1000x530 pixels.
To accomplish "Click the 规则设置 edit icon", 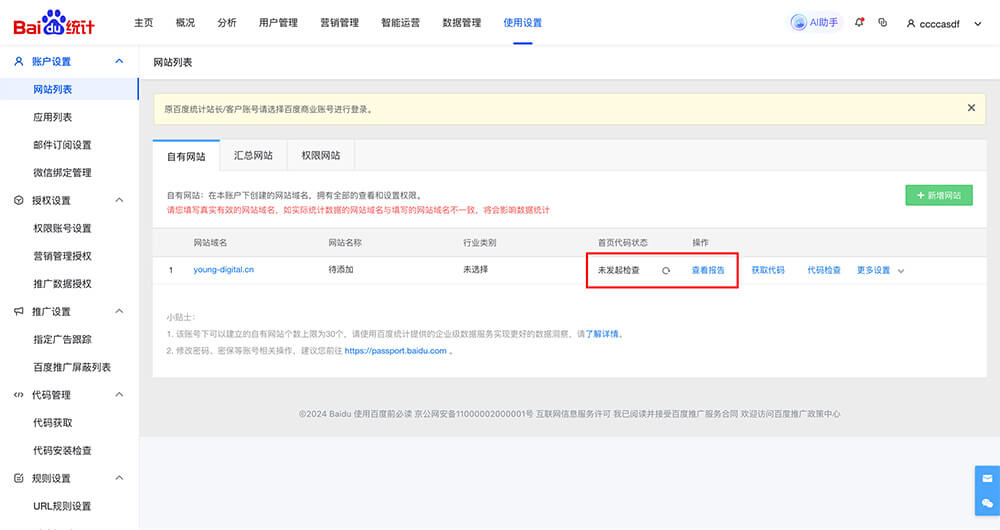I will click(x=18, y=478).
